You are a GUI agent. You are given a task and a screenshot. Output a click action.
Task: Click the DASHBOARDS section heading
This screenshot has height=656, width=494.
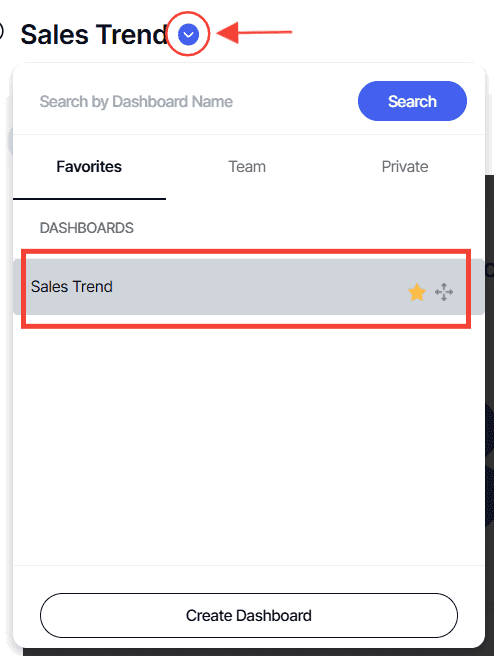pyautogui.click(x=87, y=228)
